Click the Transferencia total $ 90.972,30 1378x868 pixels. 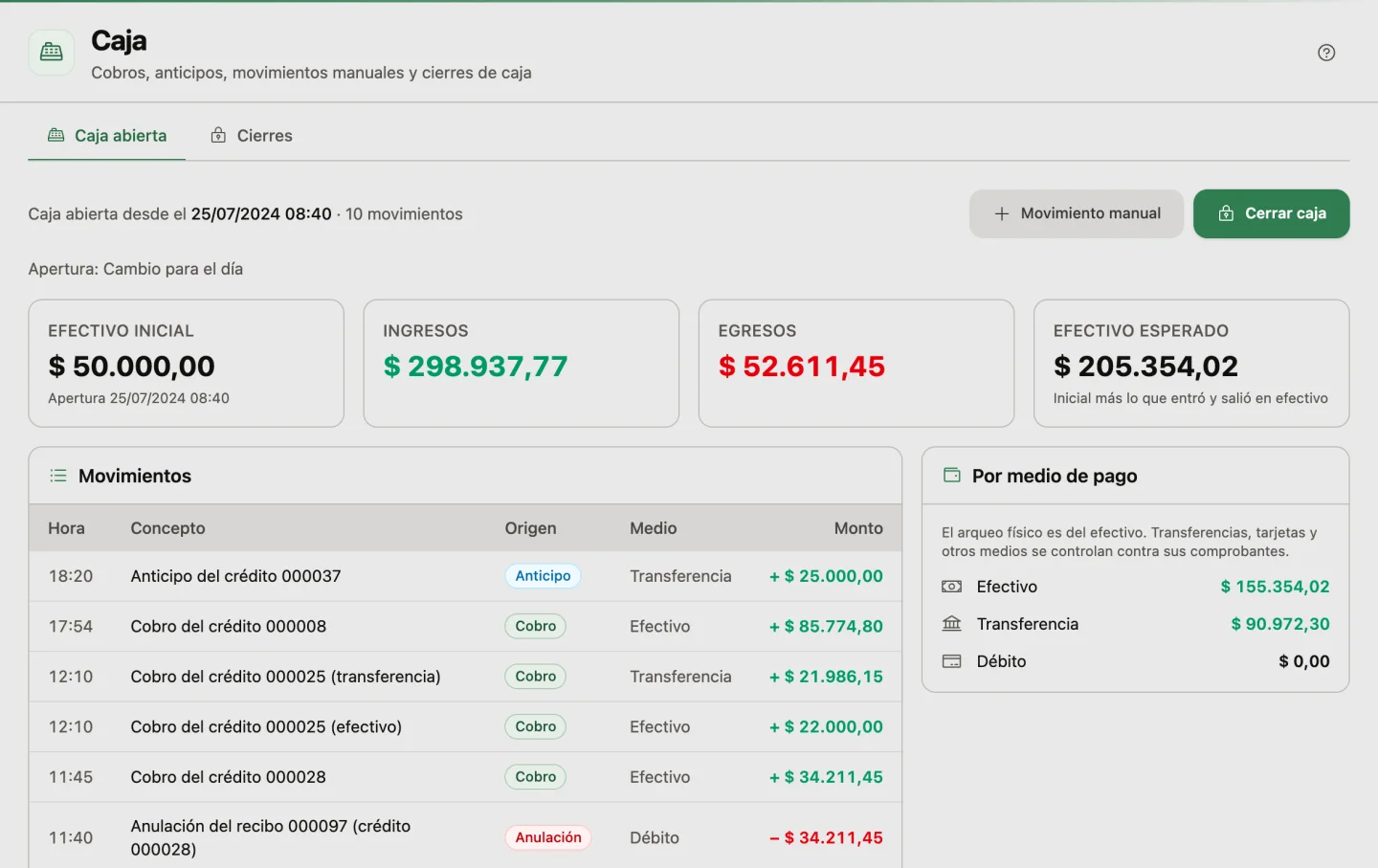tap(1280, 624)
